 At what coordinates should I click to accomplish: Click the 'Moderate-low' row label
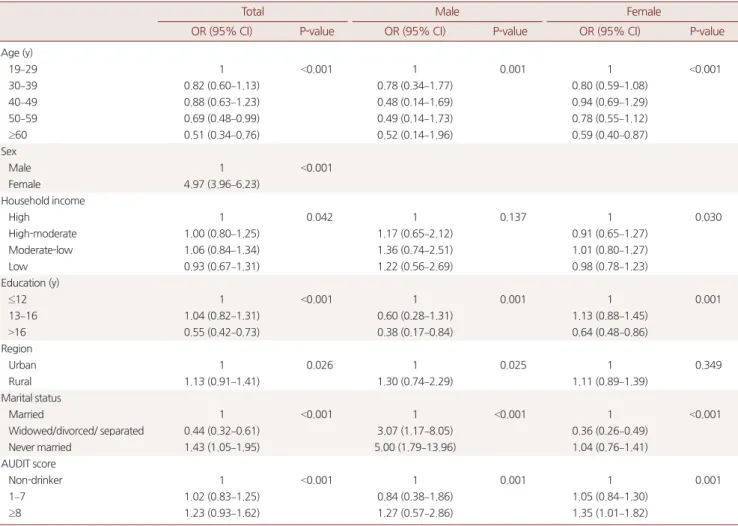coord(40,250)
